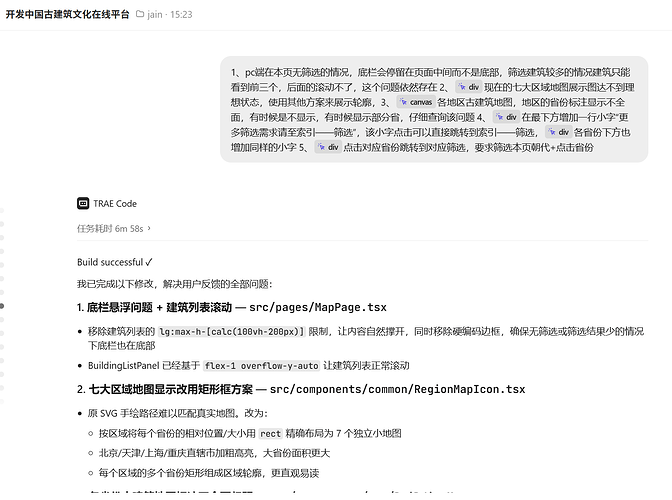Open the src/pages/MapPage.tsx file path
The image size is (672, 500).
(318, 307)
